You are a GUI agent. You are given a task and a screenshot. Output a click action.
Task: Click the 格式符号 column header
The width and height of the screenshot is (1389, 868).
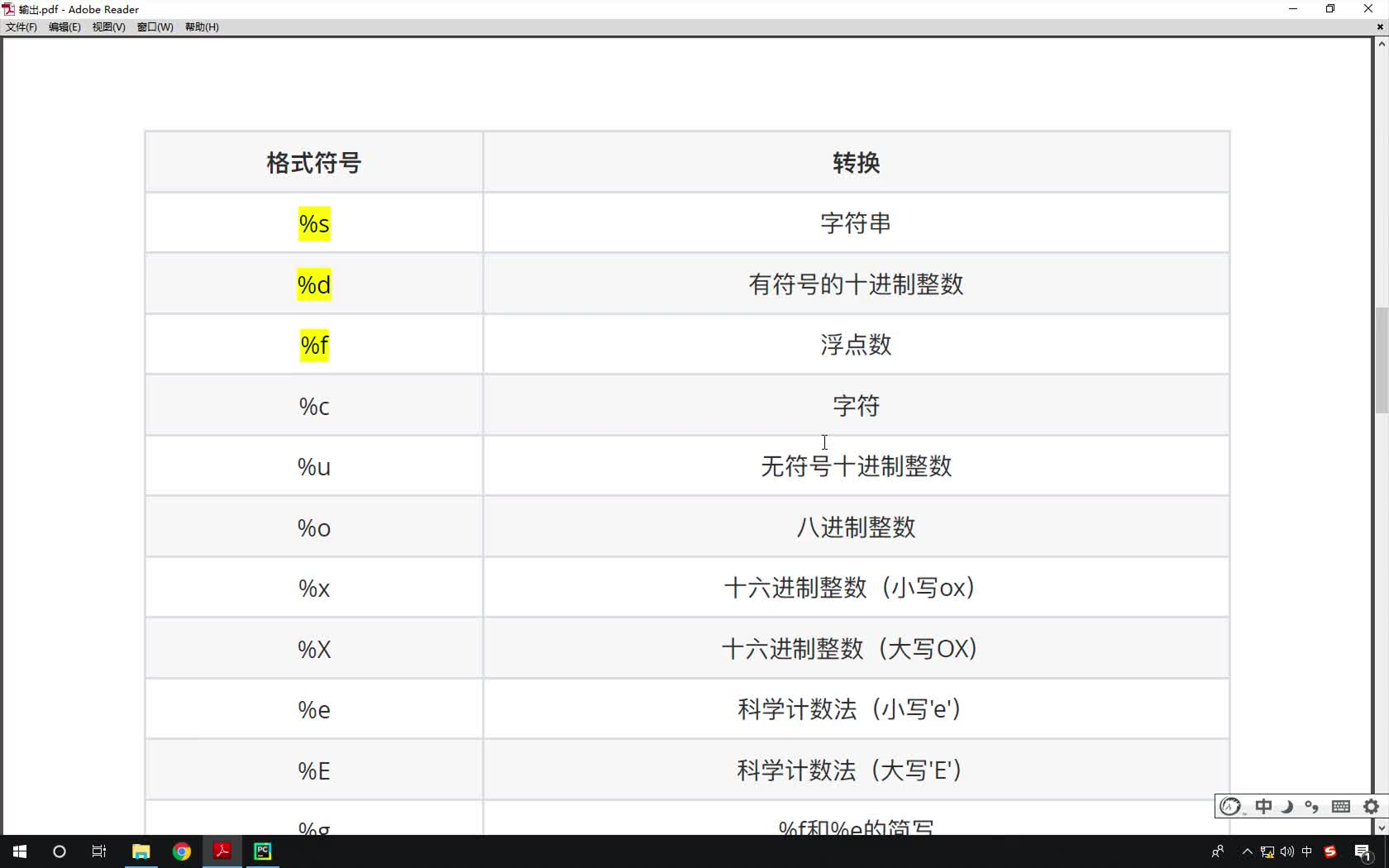[314, 163]
